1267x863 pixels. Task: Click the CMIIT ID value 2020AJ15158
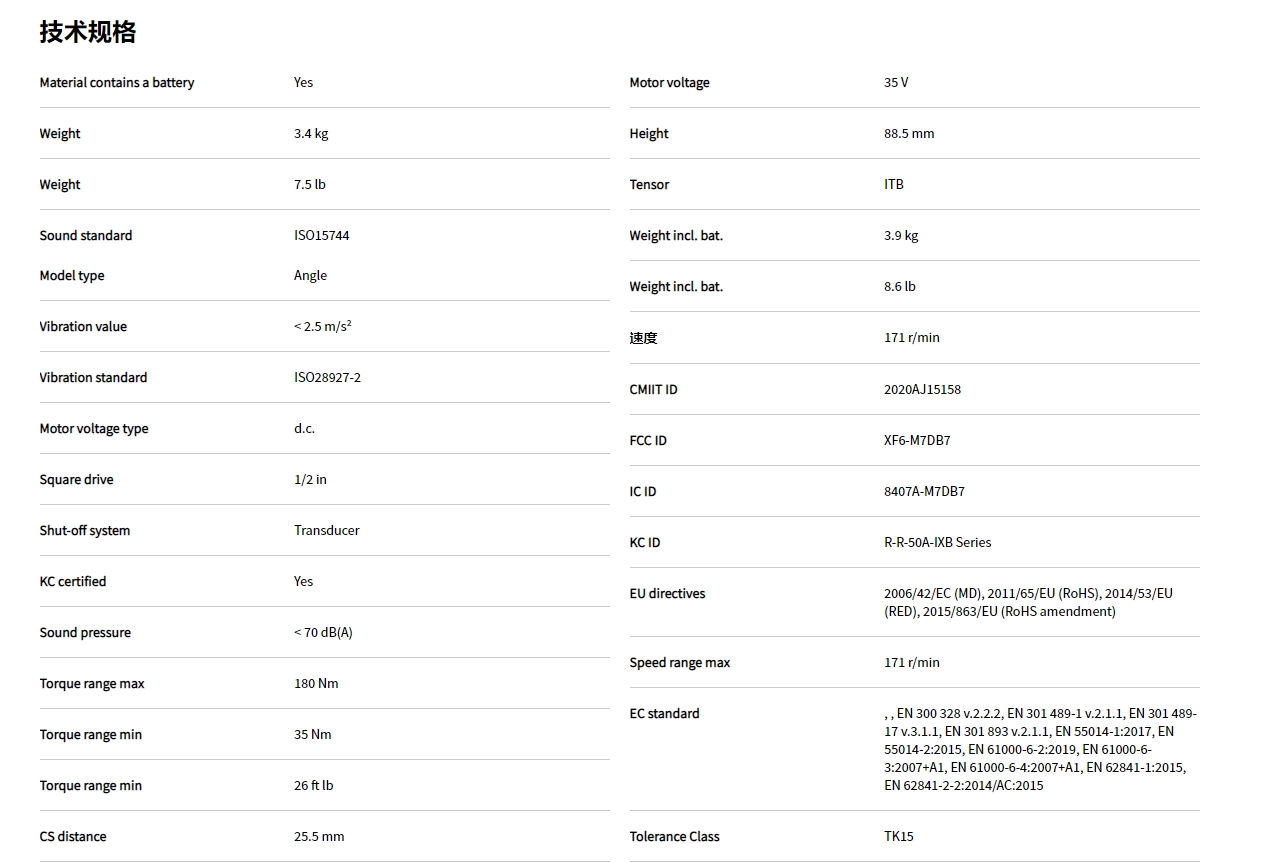coord(922,390)
